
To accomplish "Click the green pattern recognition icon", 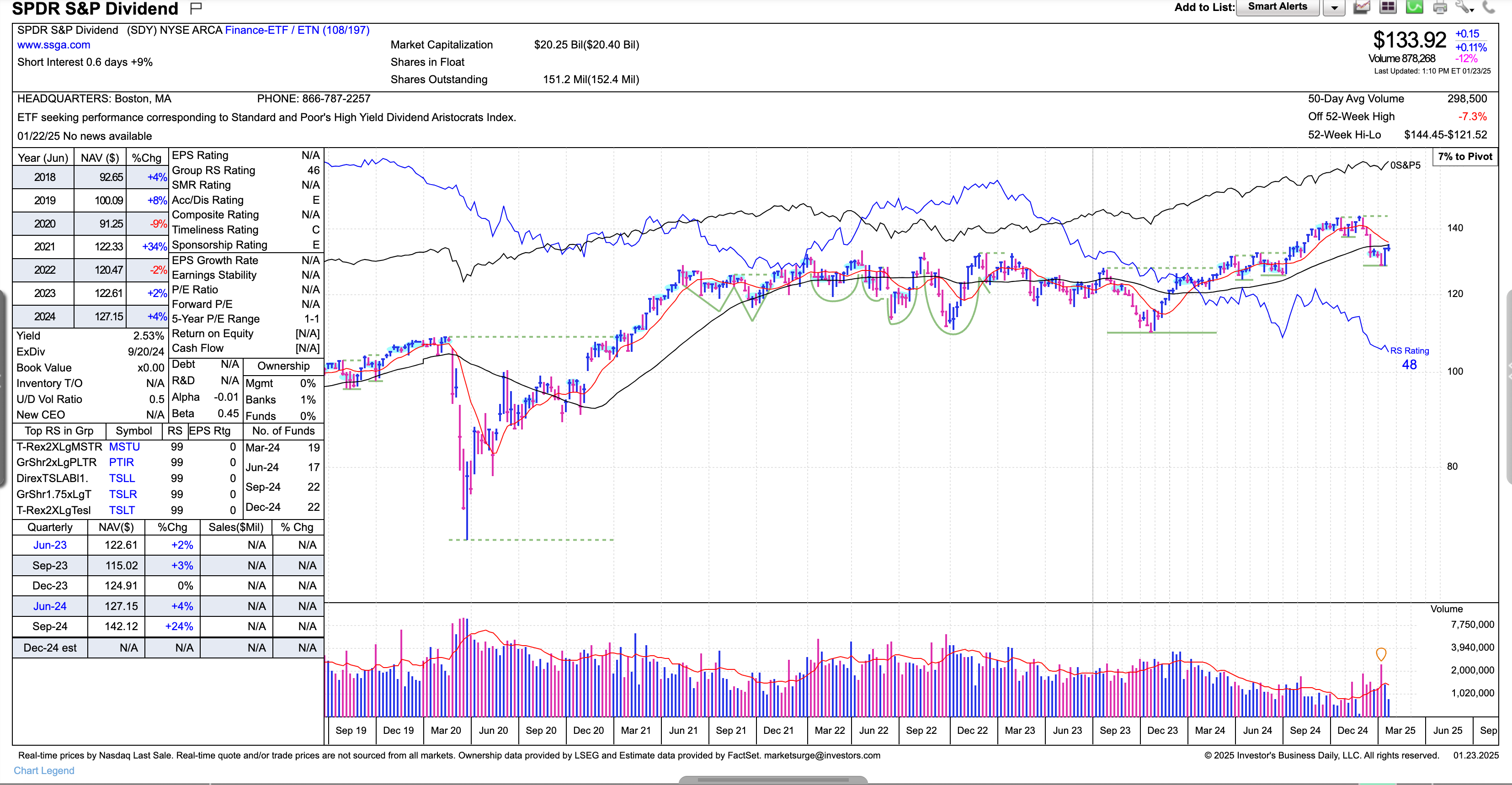I will click(x=1414, y=7).
